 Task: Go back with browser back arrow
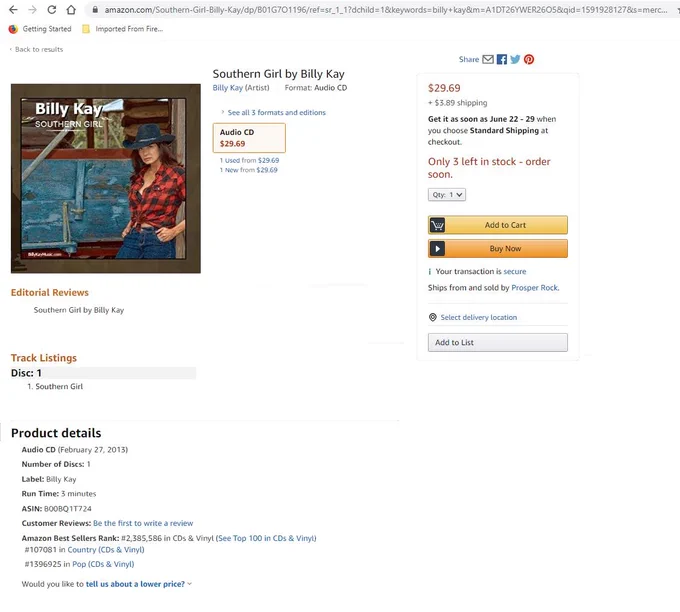coord(13,10)
